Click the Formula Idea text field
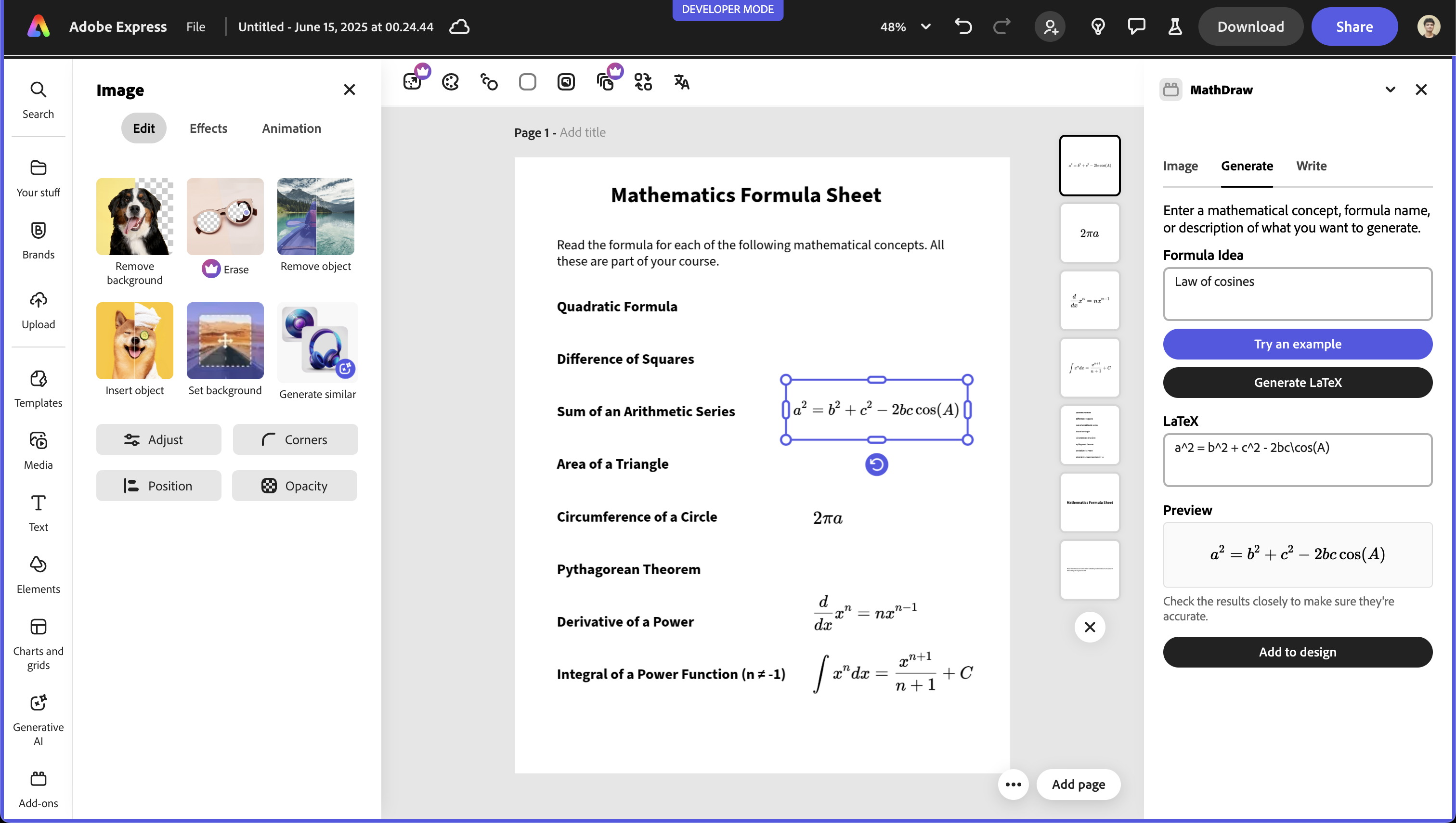 (1297, 294)
